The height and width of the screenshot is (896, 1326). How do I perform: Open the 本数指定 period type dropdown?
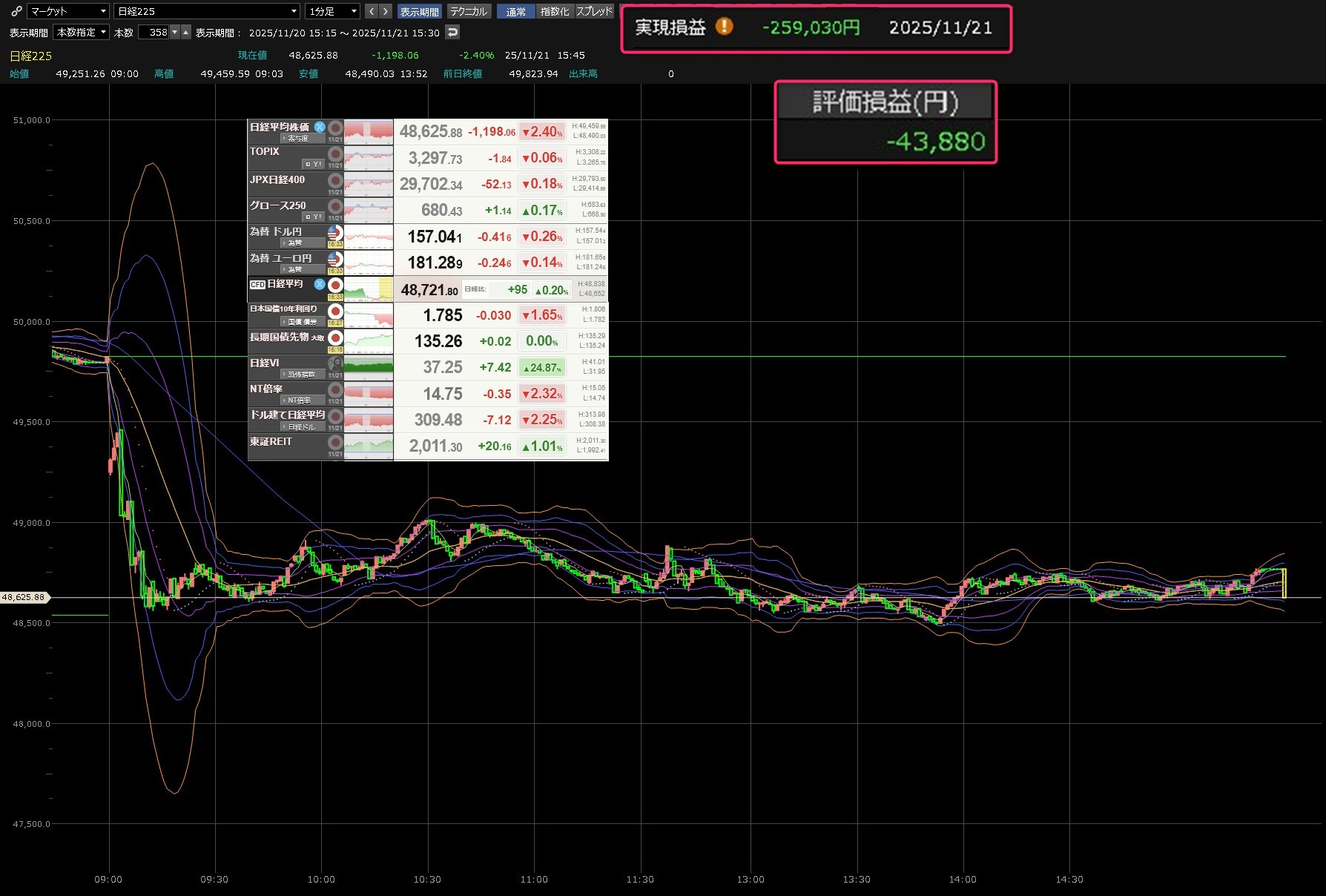pyautogui.click(x=82, y=32)
